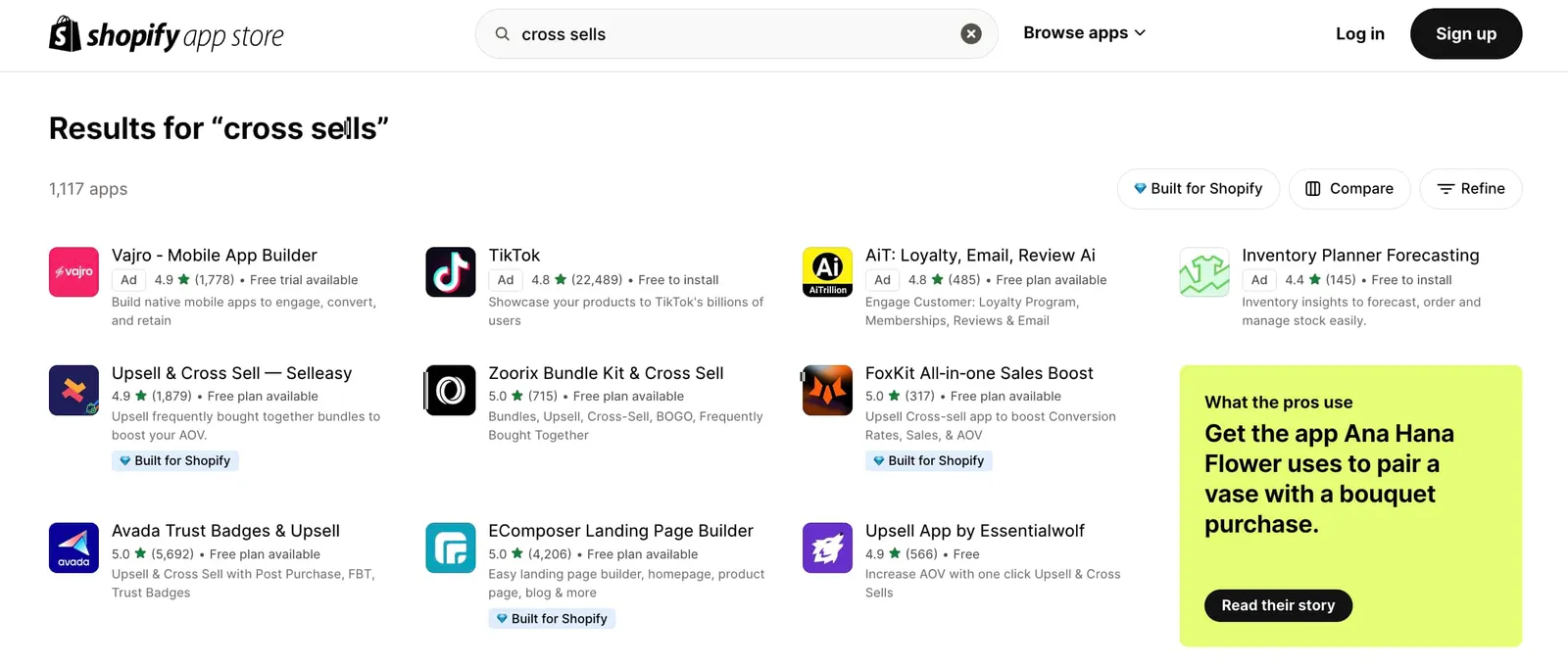Open AiT: Loyalty, Email, Review Ai title
The image size is (1568, 665).
tap(980, 256)
